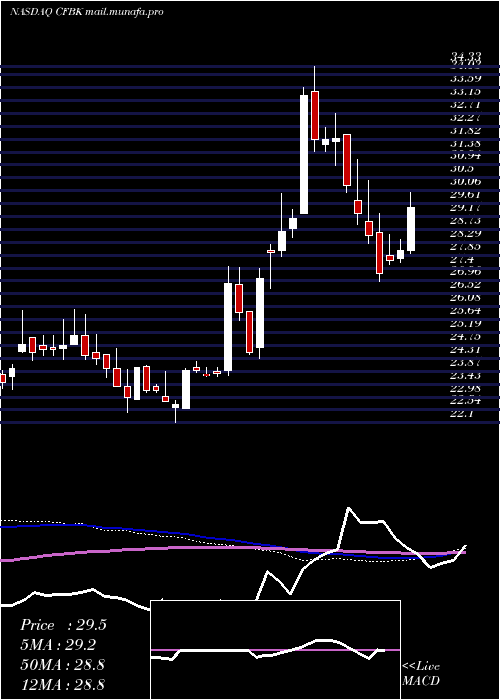Click the NASDAQ CFBK chart title text
Viewport: 500px width, 700px height.
pyautogui.click(x=86, y=12)
